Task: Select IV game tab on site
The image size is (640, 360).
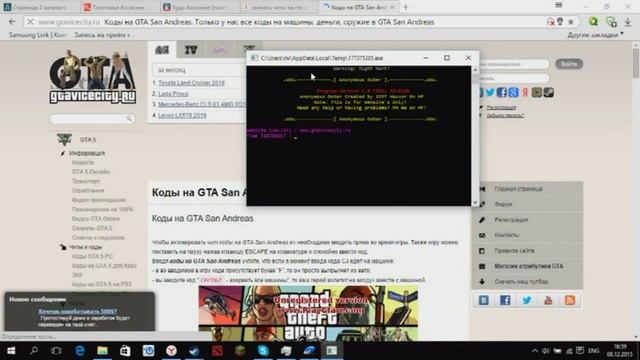Action: [x=191, y=50]
